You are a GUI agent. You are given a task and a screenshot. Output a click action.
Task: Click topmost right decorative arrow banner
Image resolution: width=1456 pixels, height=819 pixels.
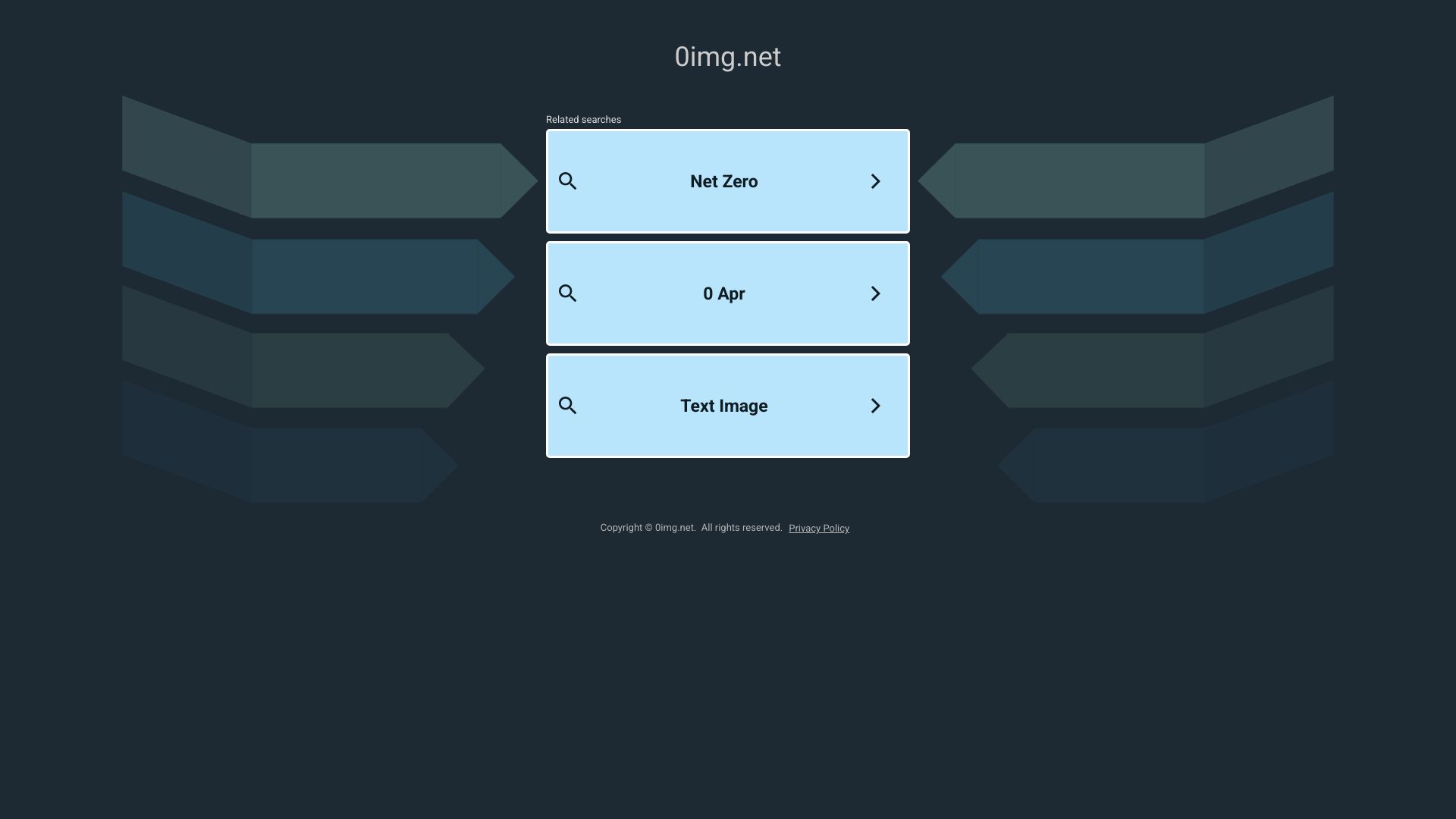1079,180
